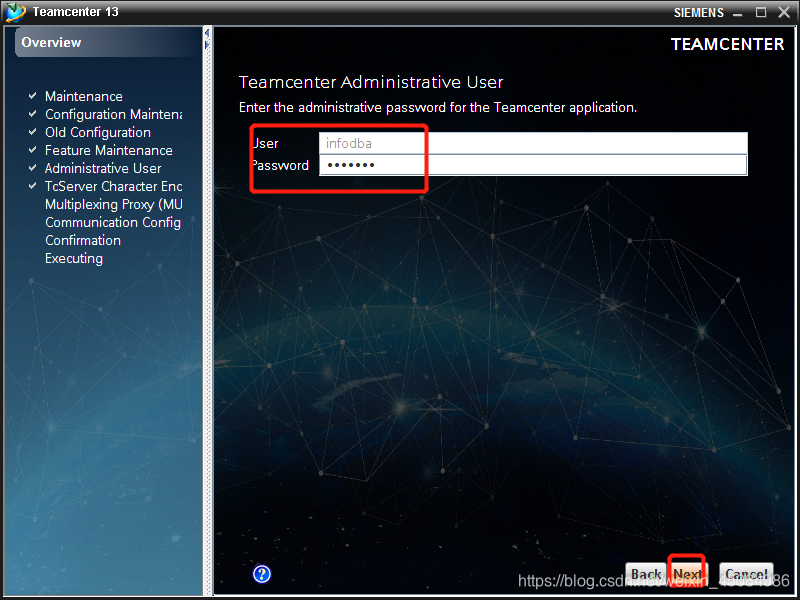Select the Communication Config step

click(113, 222)
